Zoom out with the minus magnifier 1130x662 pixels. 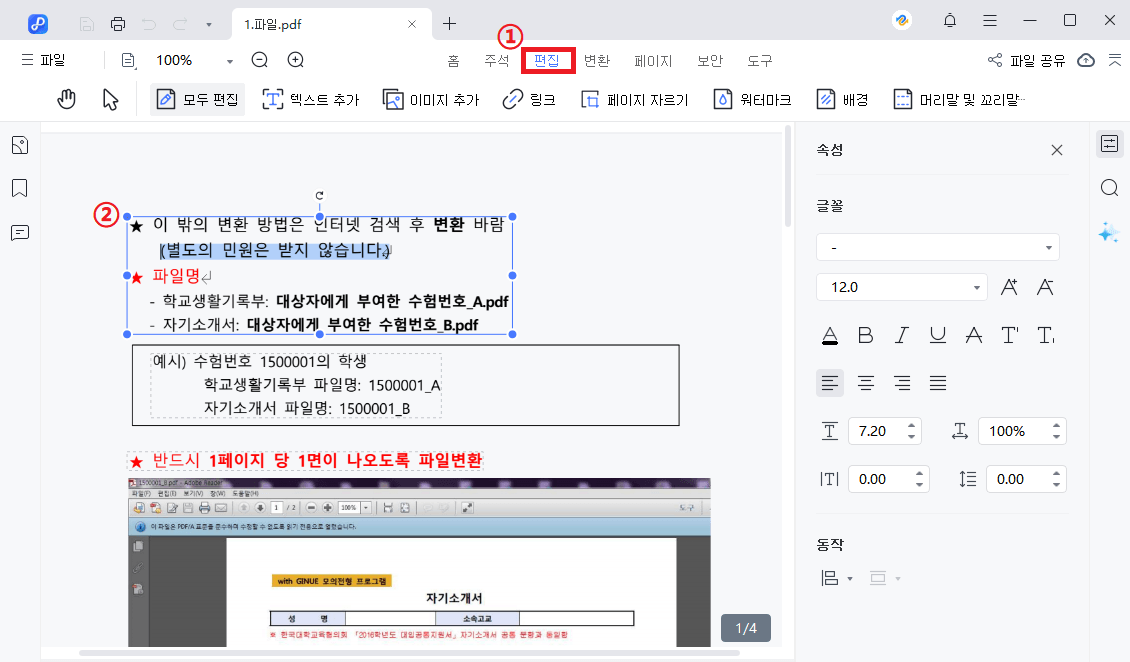pos(259,60)
